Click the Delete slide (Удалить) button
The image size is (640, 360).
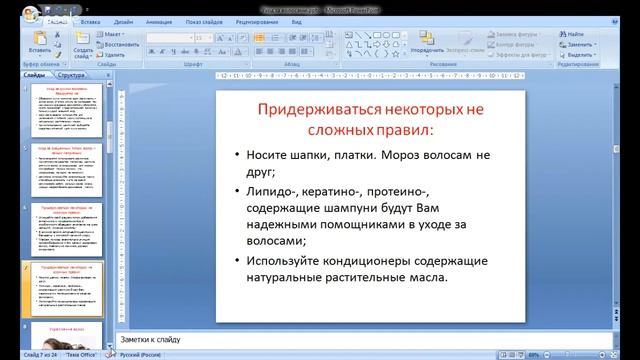pos(111,55)
